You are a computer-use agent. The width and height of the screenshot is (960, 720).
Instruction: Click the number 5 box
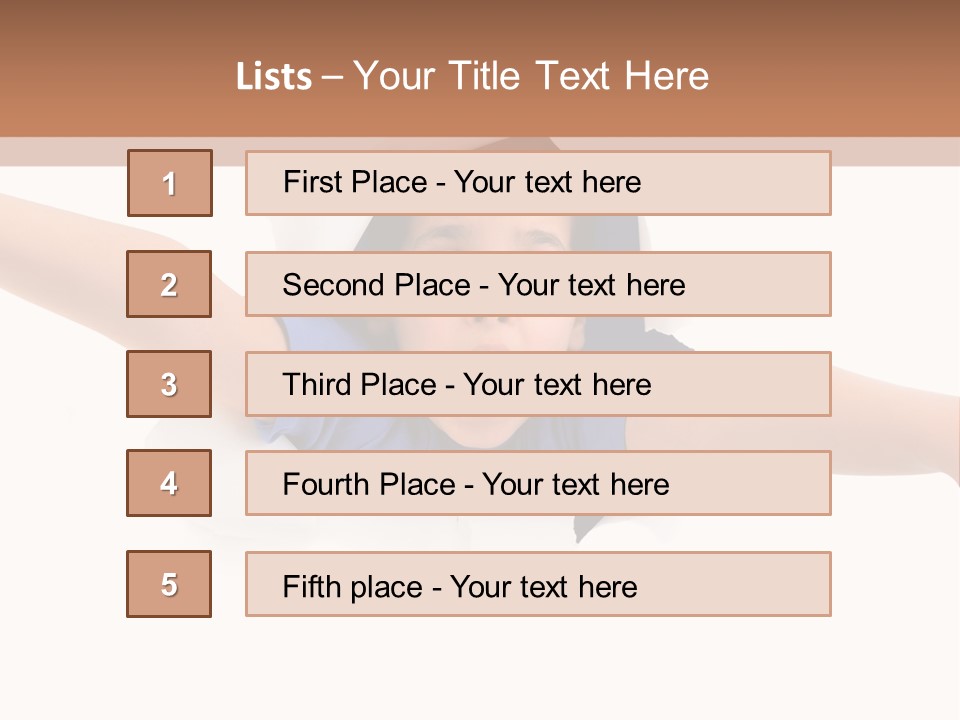tap(169, 584)
